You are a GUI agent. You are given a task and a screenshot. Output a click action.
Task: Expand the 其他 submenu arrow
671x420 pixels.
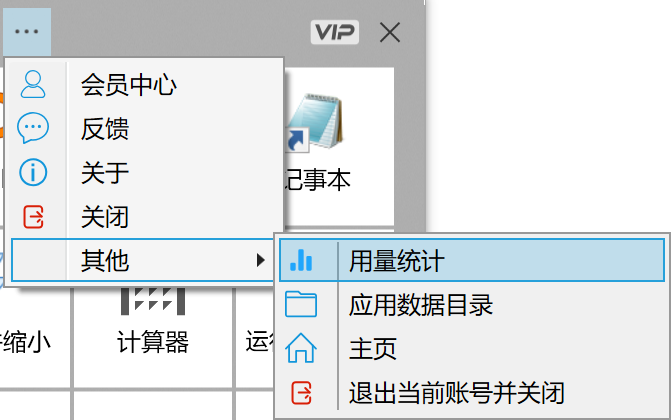click(x=260, y=260)
